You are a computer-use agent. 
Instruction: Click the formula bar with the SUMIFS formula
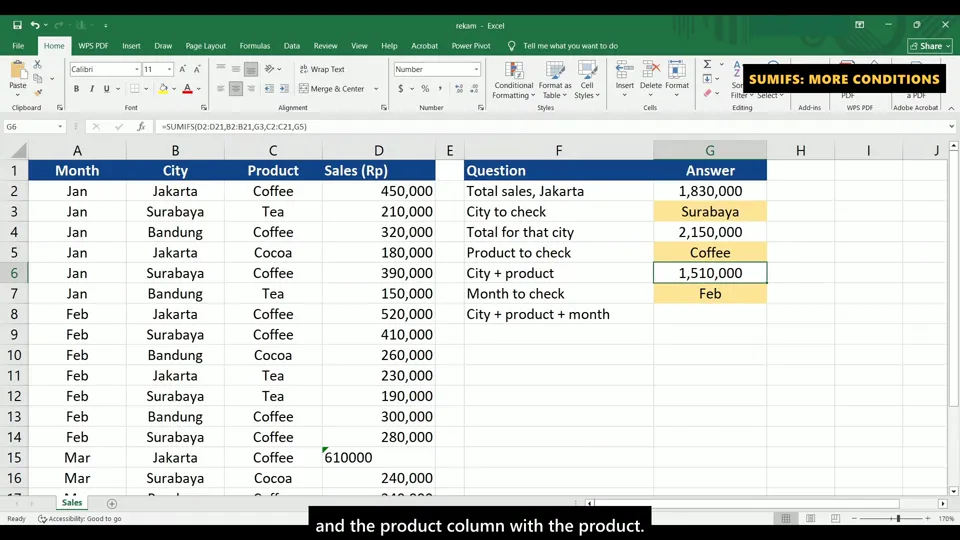coord(551,127)
